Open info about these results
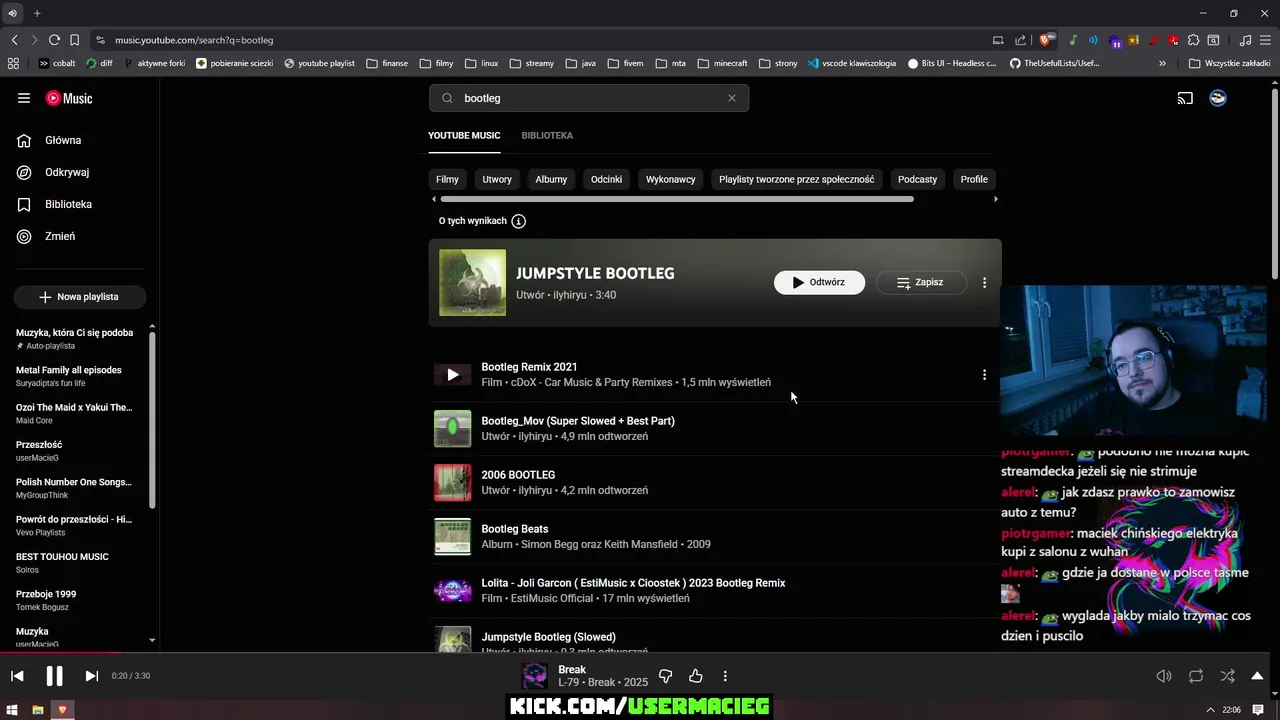The height and width of the screenshot is (720, 1280). coord(518,221)
